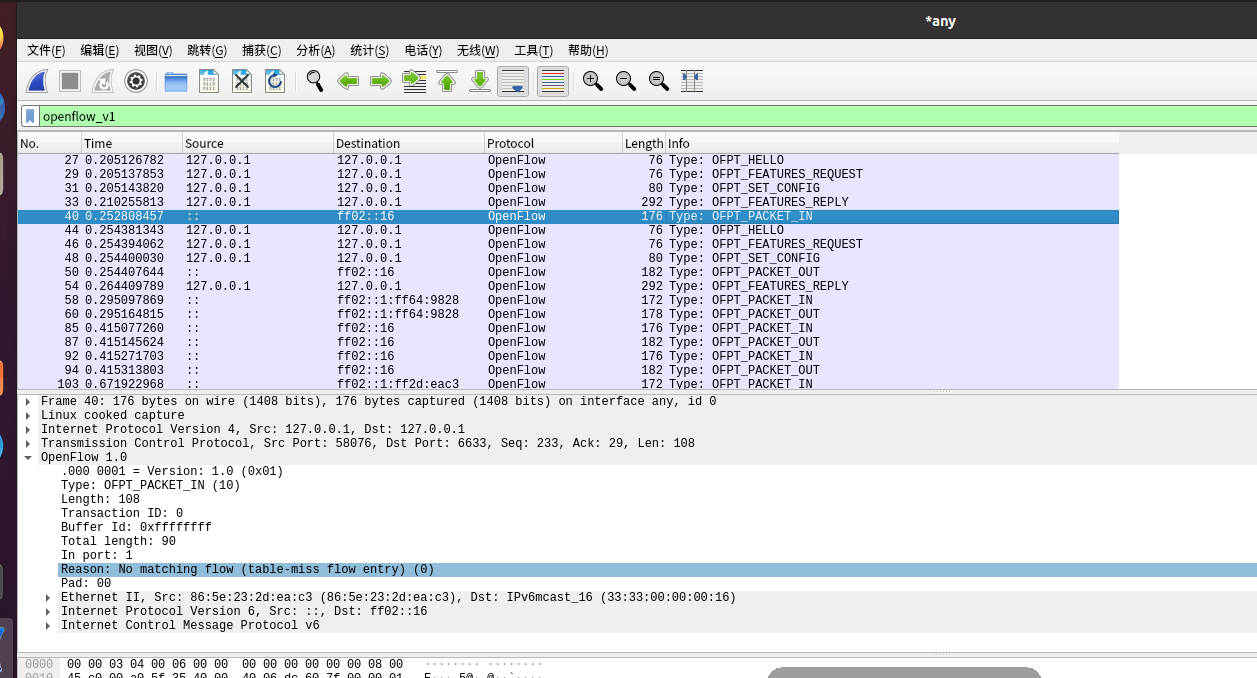Open capture options gear icon
1257x678 pixels.
(136, 81)
